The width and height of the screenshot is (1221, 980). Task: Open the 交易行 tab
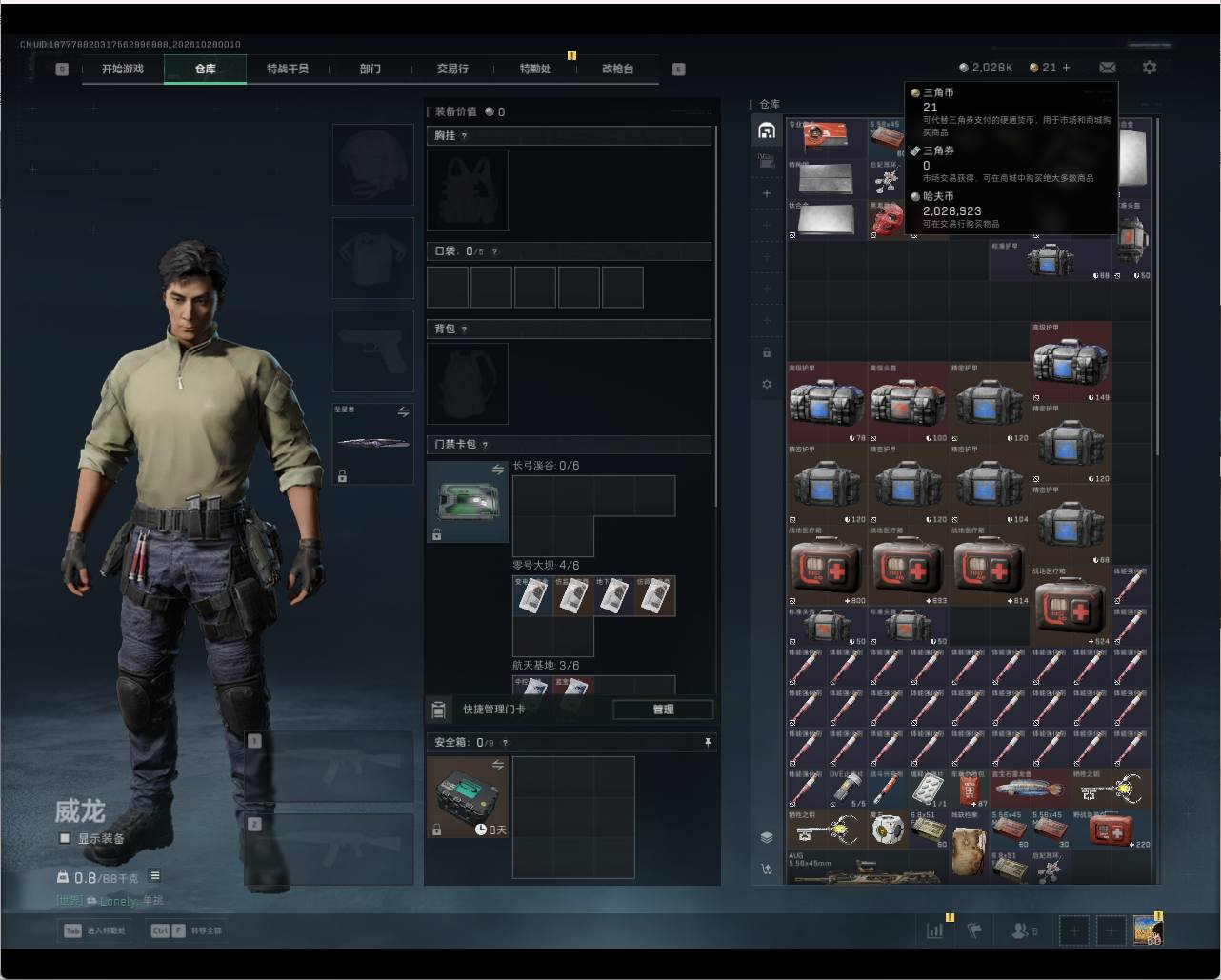pyautogui.click(x=452, y=69)
